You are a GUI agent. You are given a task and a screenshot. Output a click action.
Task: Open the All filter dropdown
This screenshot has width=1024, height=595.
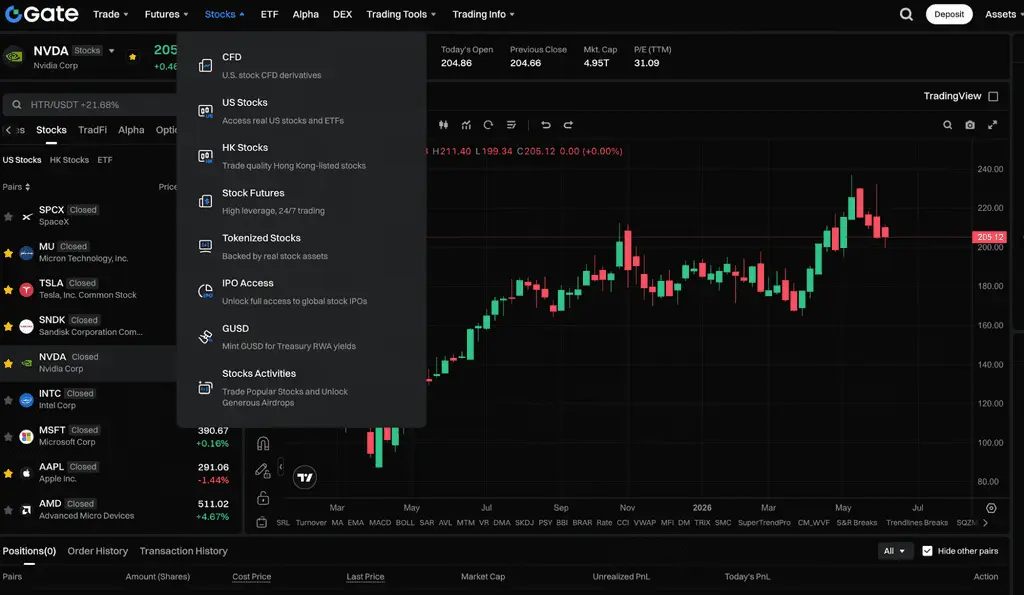pyautogui.click(x=894, y=551)
